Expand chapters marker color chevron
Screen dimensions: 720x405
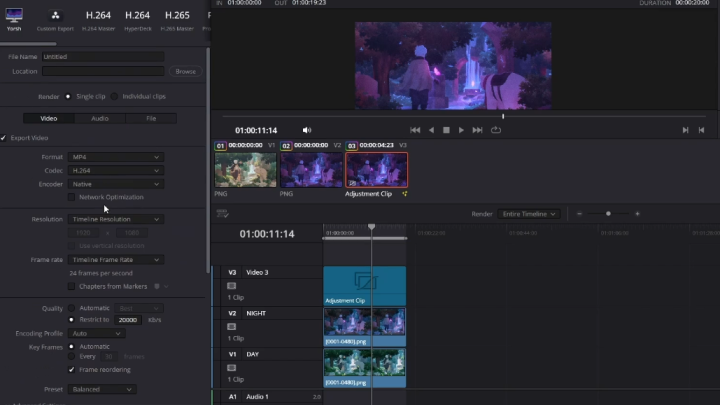click(166, 287)
